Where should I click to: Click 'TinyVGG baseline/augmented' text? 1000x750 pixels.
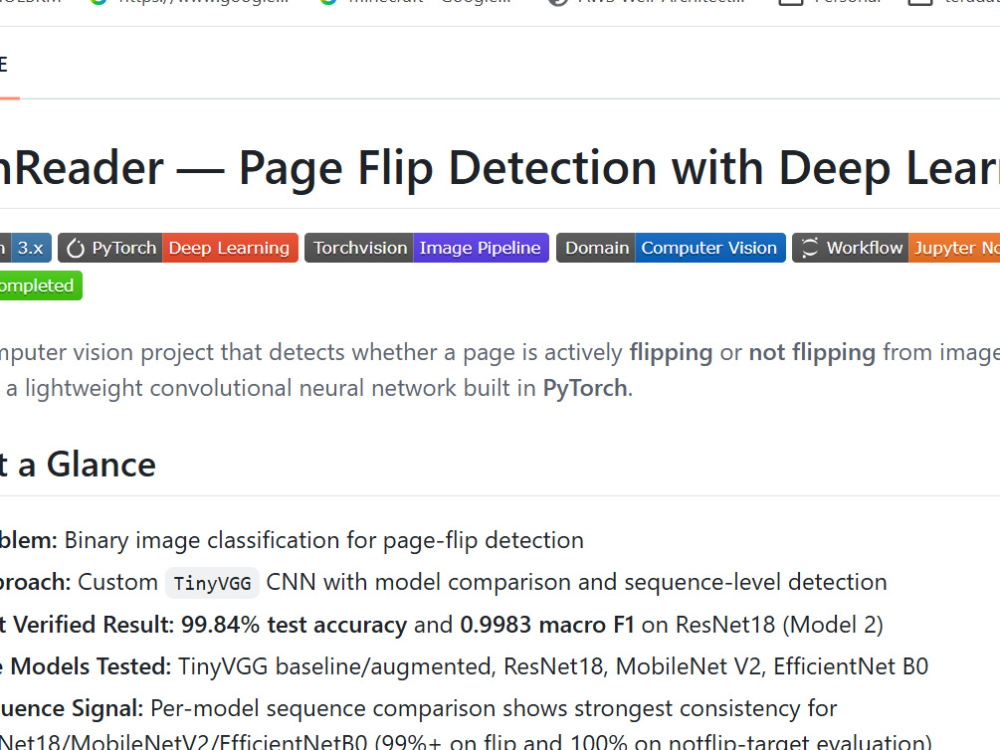tap(335, 667)
